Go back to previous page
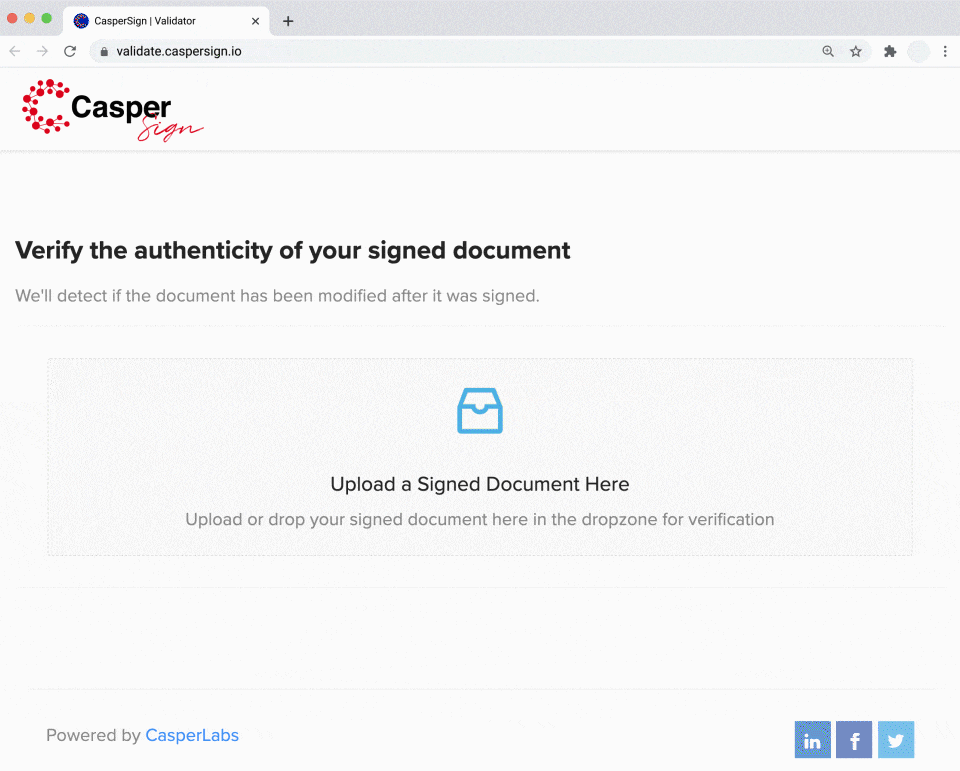The height and width of the screenshot is (771, 960). (15, 51)
